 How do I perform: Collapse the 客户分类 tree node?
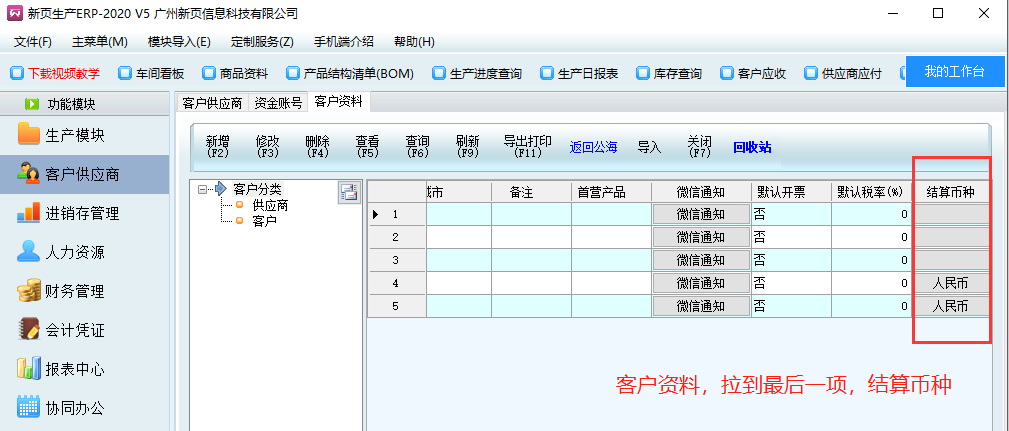point(203,189)
